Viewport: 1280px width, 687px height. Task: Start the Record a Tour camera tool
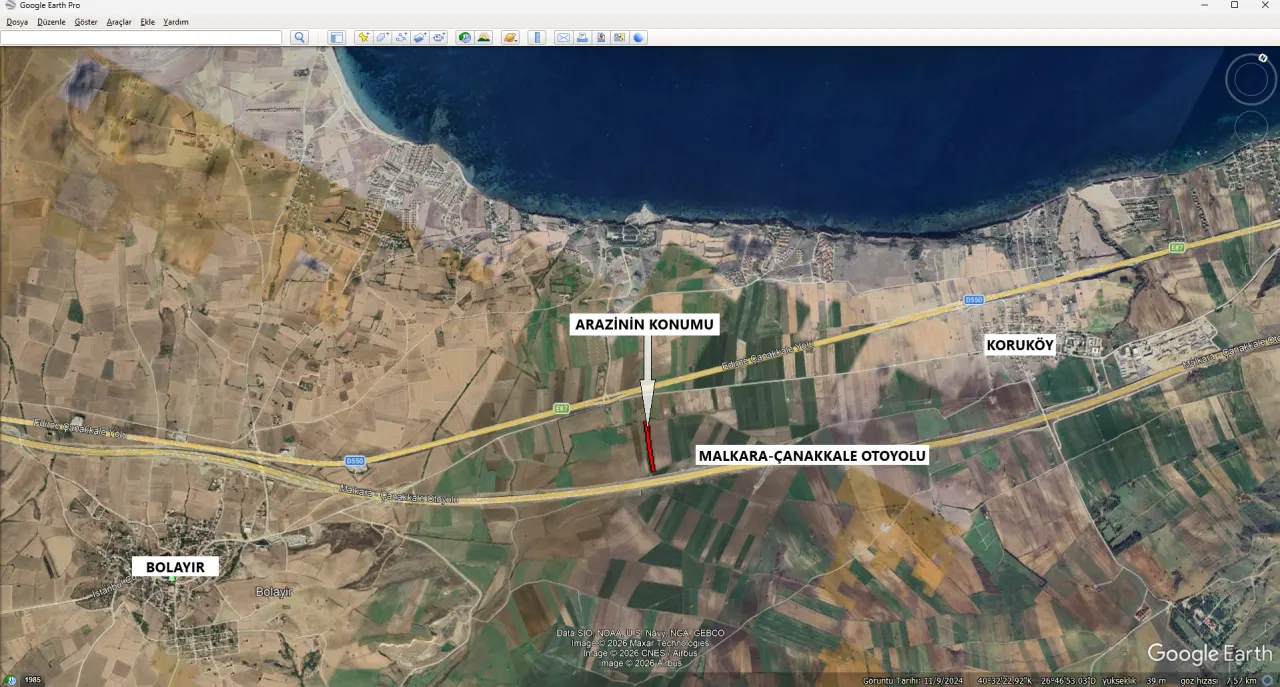tap(439, 37)
